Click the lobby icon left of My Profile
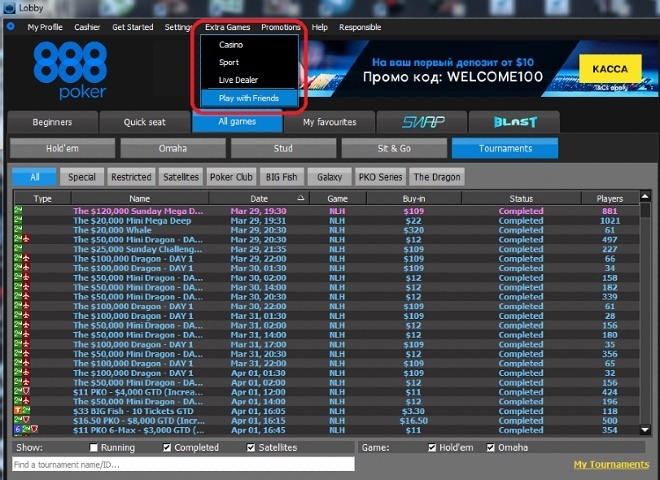This screenshot has width=660, height=480. (11, 27)
